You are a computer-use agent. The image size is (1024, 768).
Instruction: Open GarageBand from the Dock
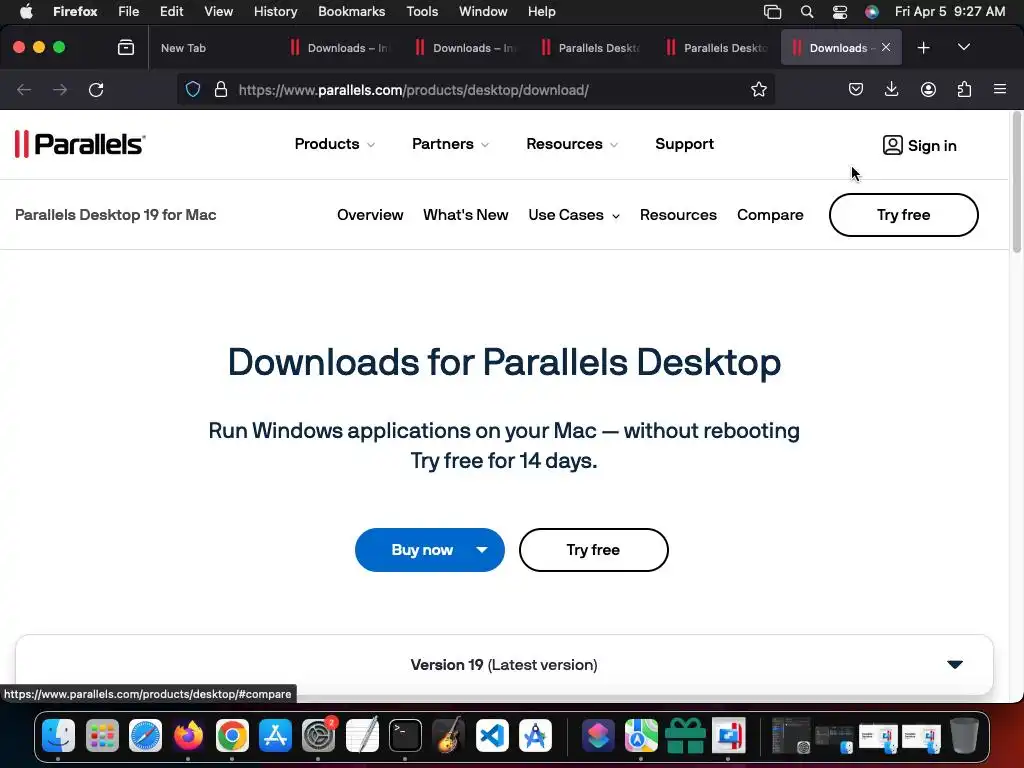[x=449, y=735]
